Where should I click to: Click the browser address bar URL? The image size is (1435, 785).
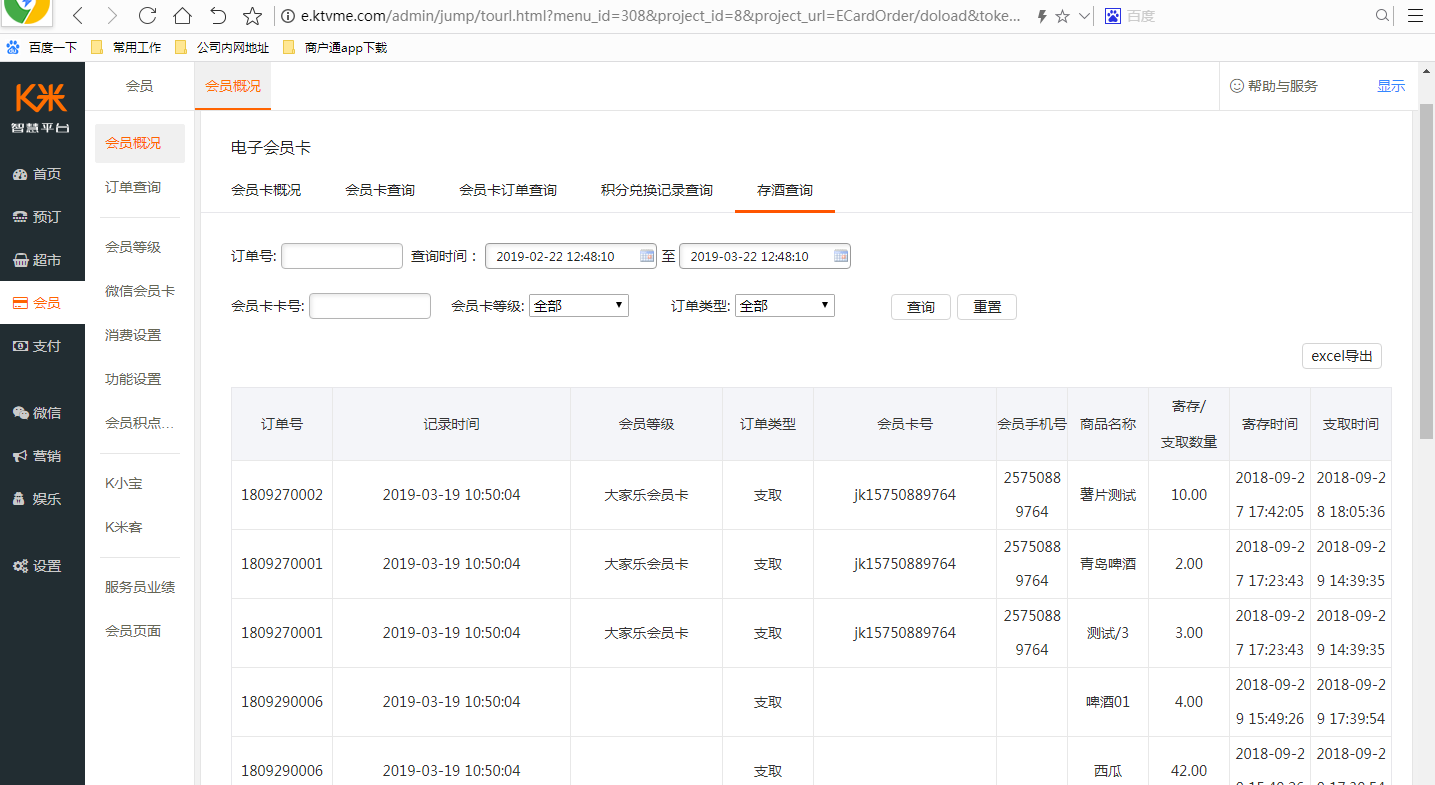click(660, 16)
